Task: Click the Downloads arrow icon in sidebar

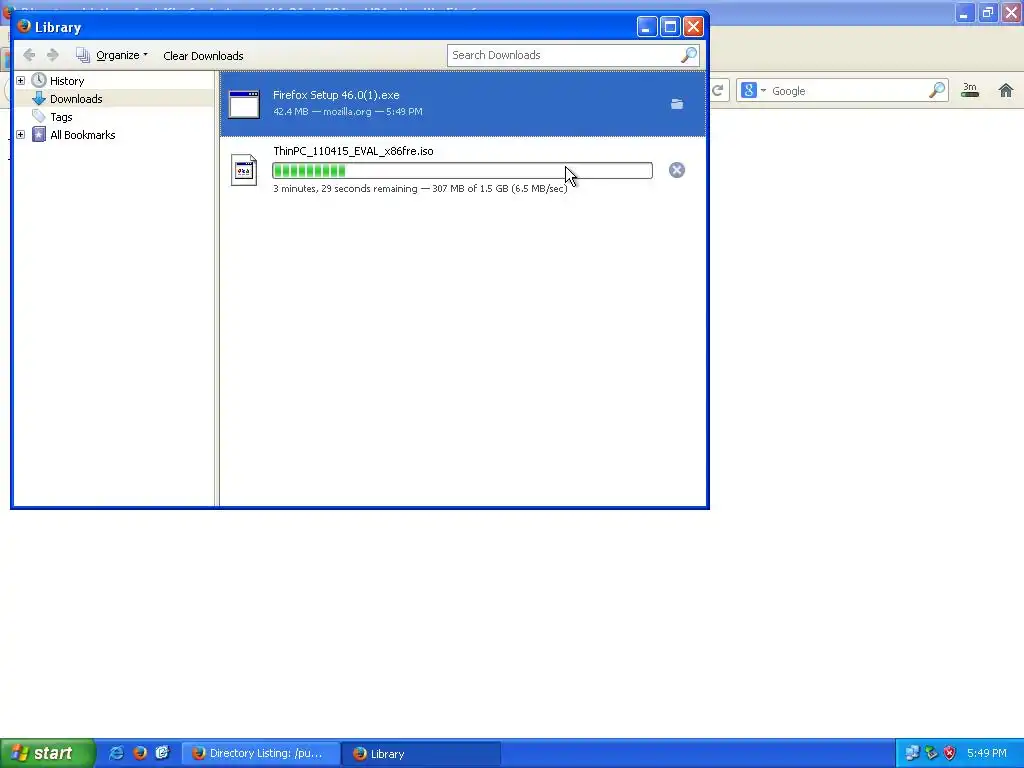Action: (39, 99)
